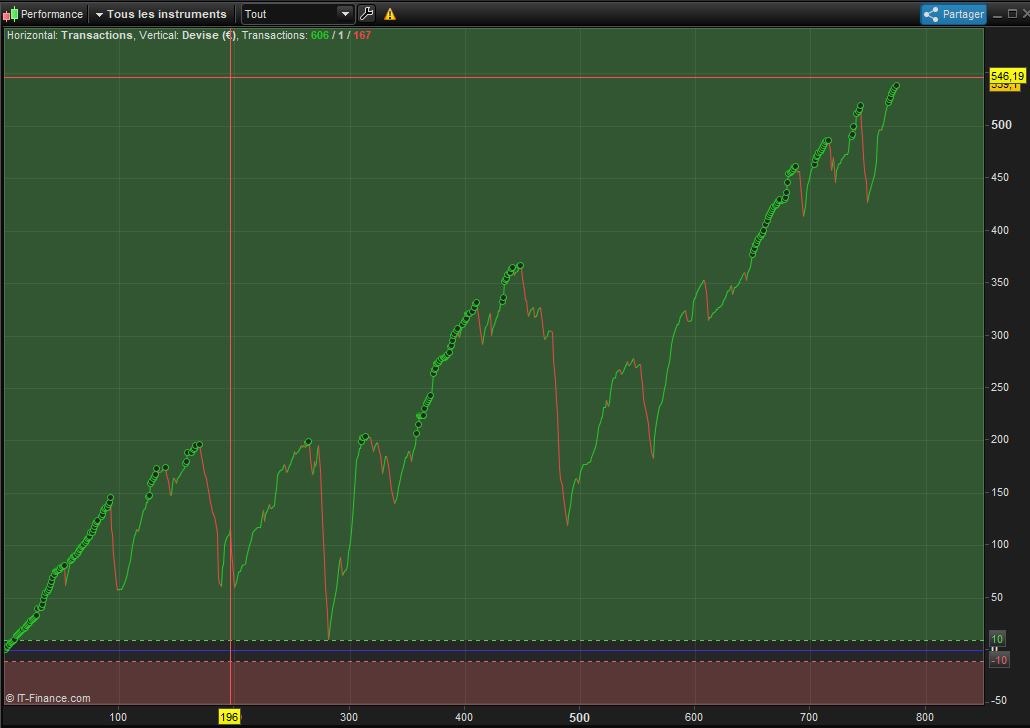Click the Performance candlestick icon
The width and height of the screenshot is (1030, 728).
pyautogui.click(x=11, y=14)
